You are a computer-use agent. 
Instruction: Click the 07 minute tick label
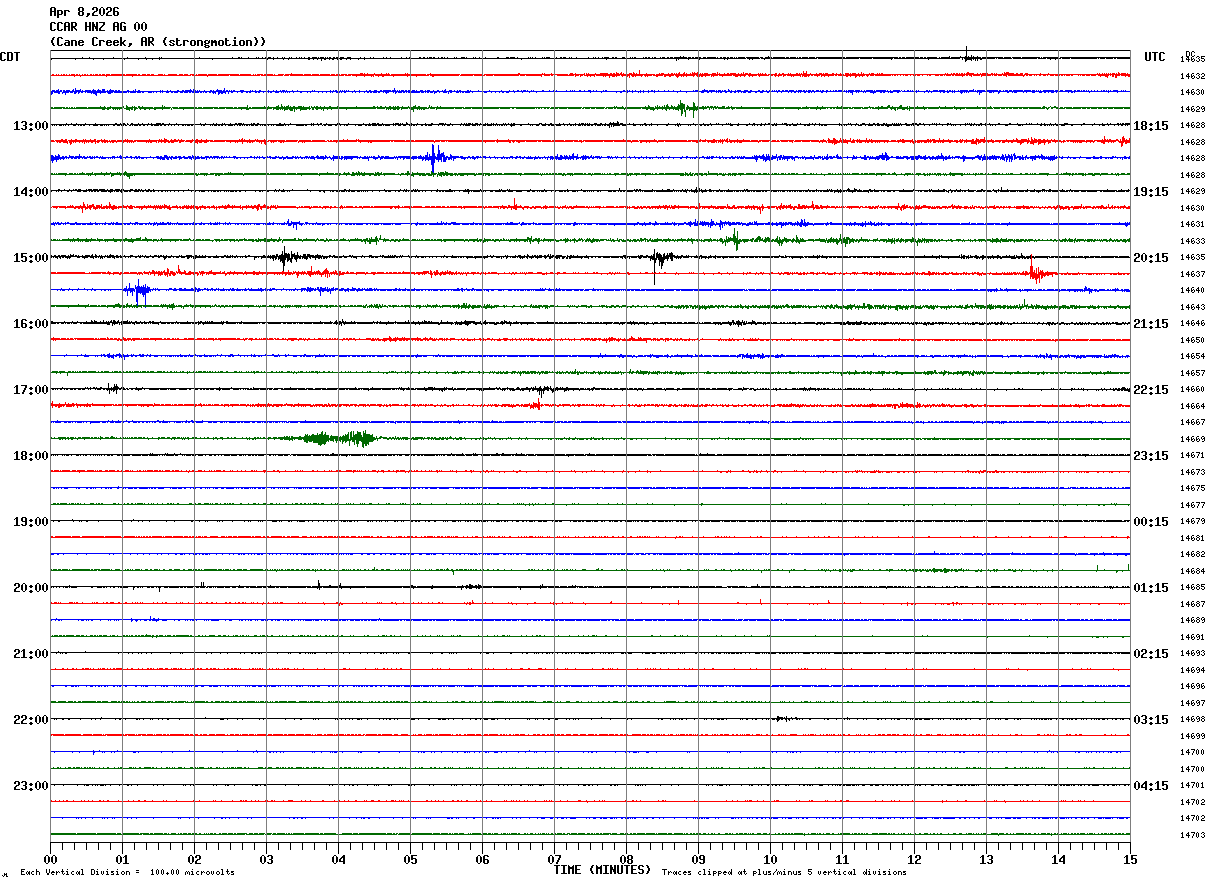pyautogui.click(x=554, y=860)
